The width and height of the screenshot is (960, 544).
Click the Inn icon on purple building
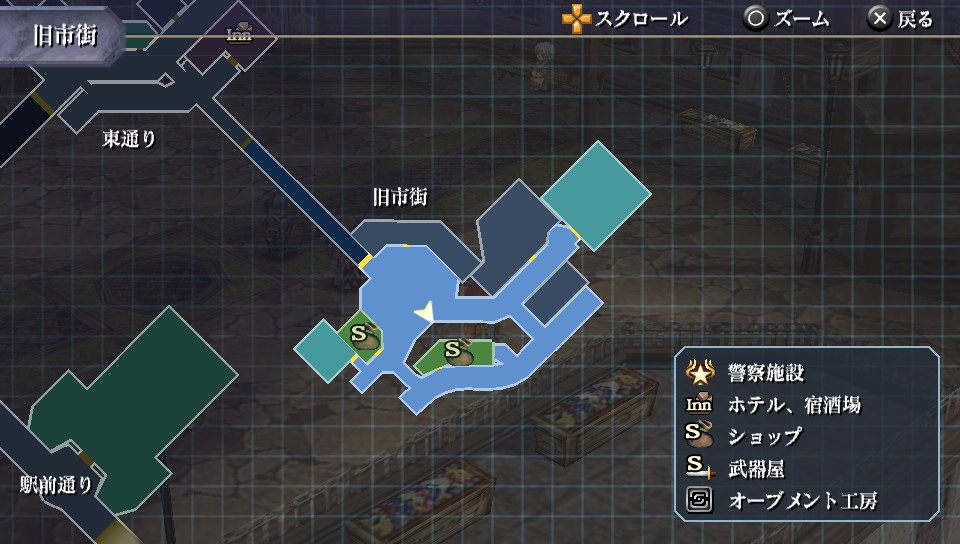point(239,32)
